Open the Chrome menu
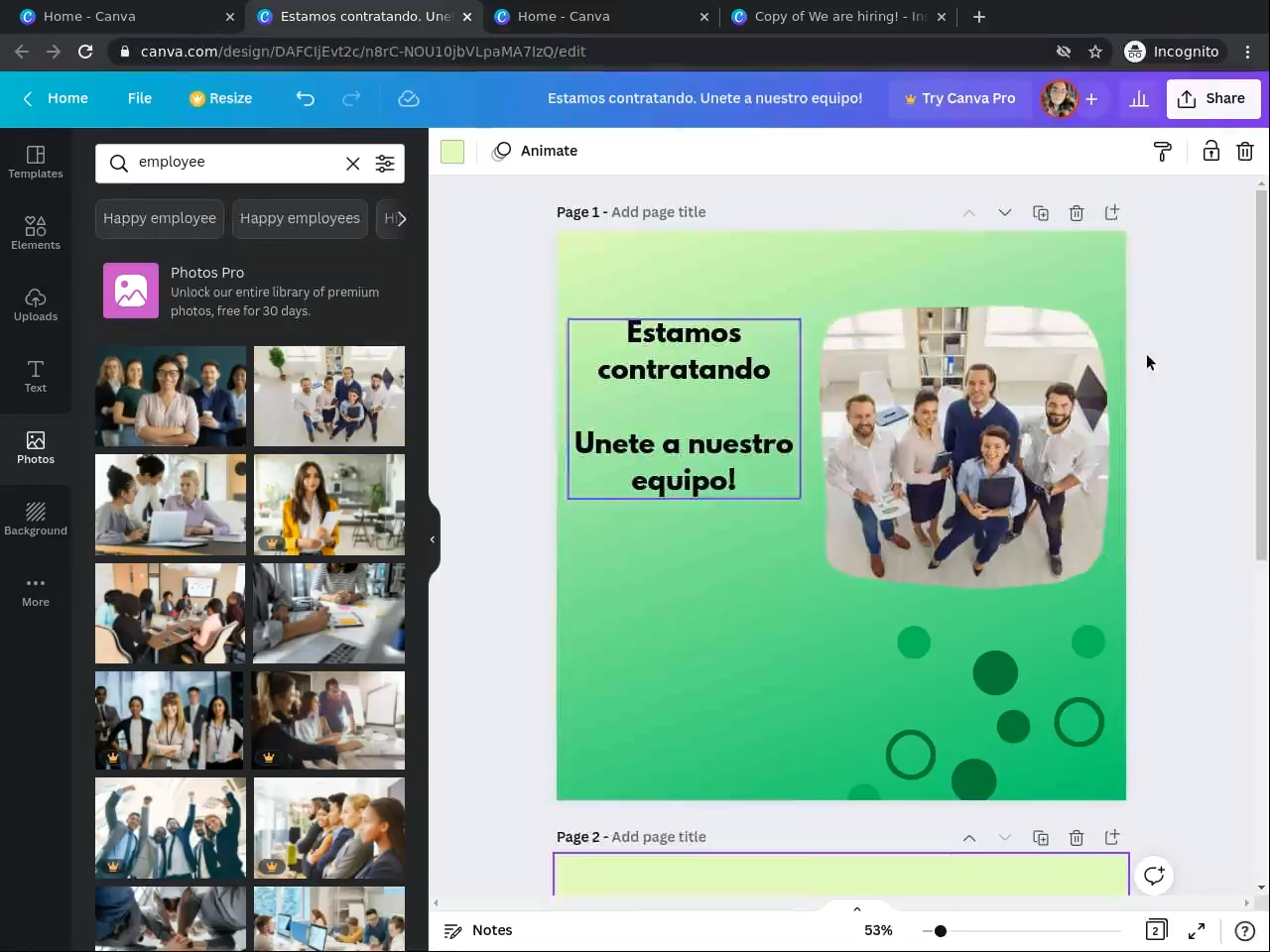 coord(1248,52)
